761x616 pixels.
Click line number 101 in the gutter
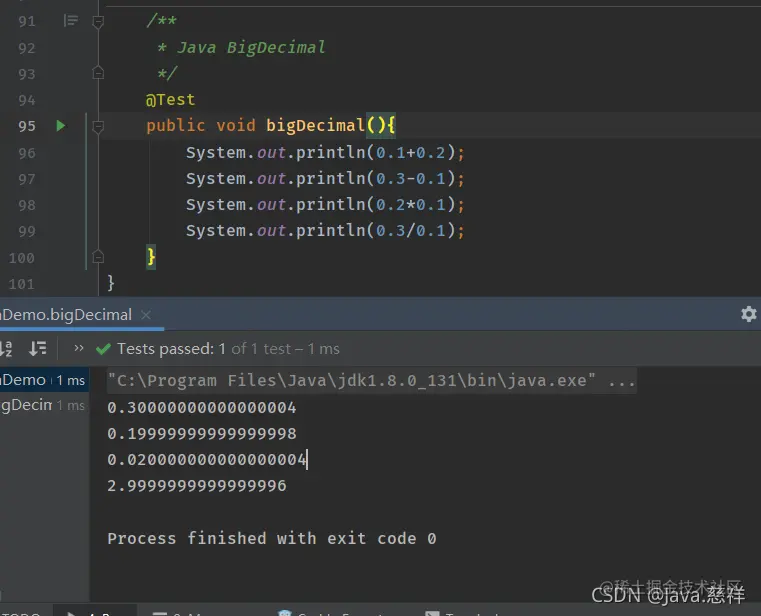[21, 284]
